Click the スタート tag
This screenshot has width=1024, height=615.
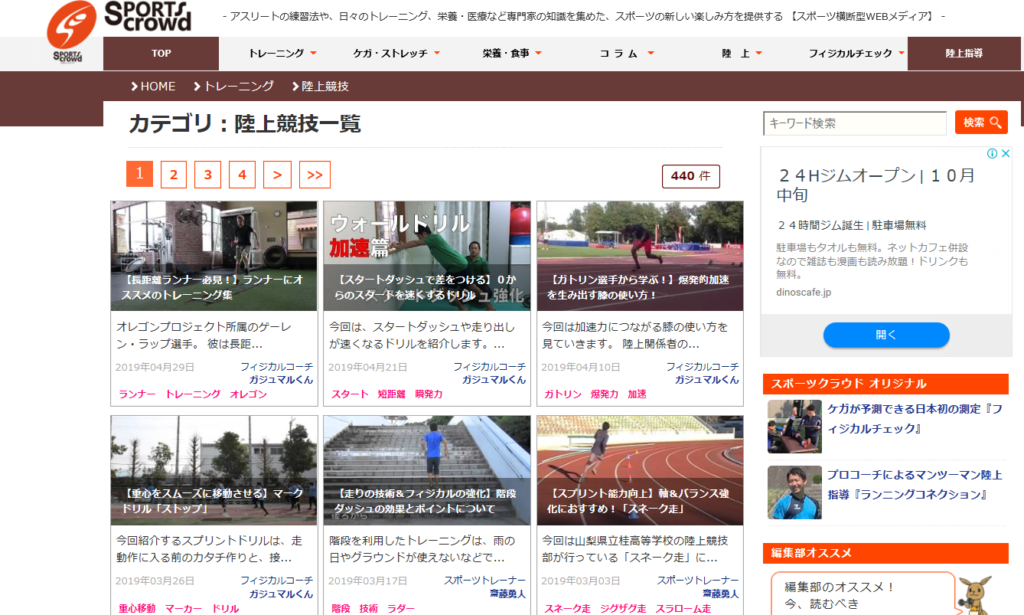(x=349, y=394)
